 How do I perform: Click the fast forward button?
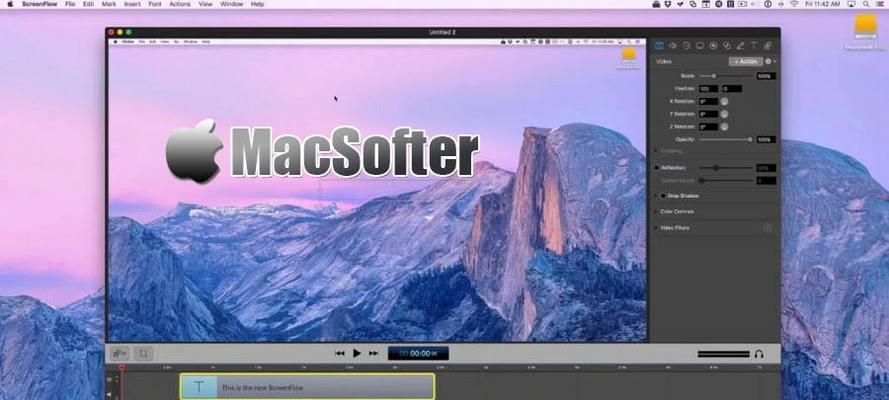click(374, 354)
